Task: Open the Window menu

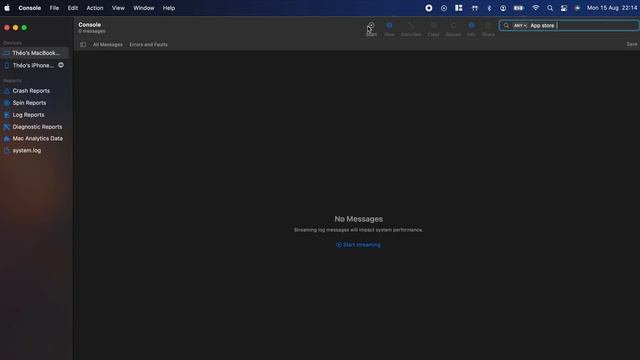Action: [x=144, y=8]
